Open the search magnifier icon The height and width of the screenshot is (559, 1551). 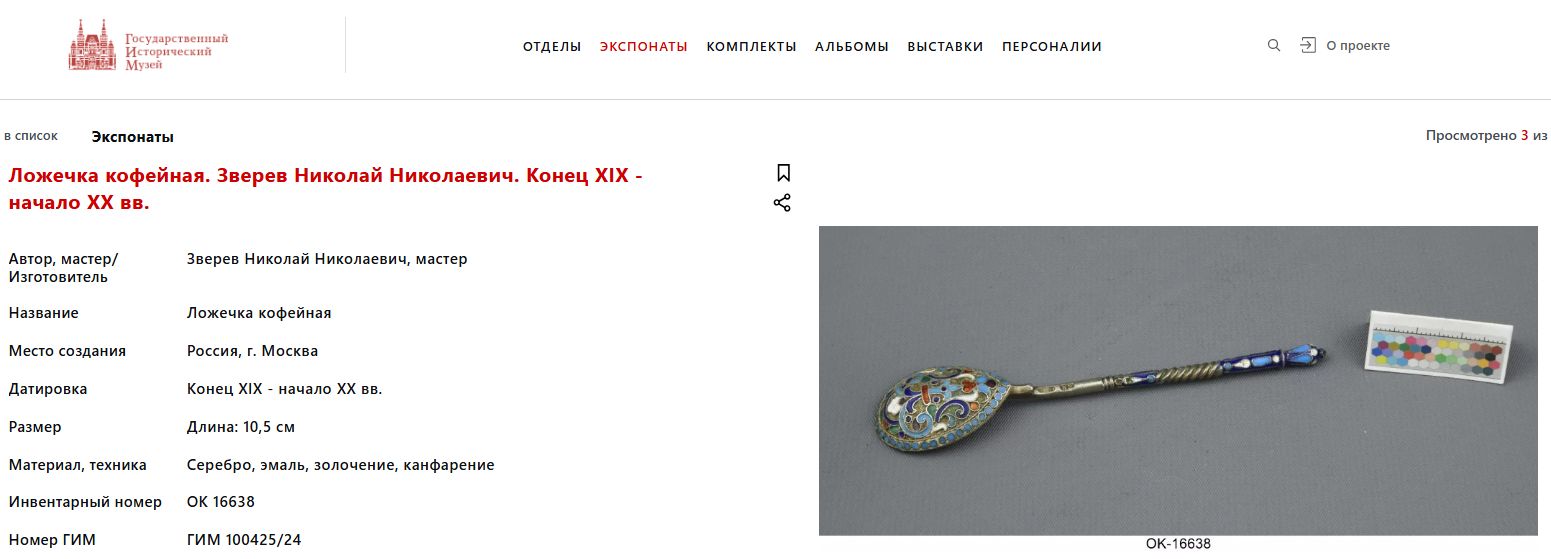(x=1273, y=45)
